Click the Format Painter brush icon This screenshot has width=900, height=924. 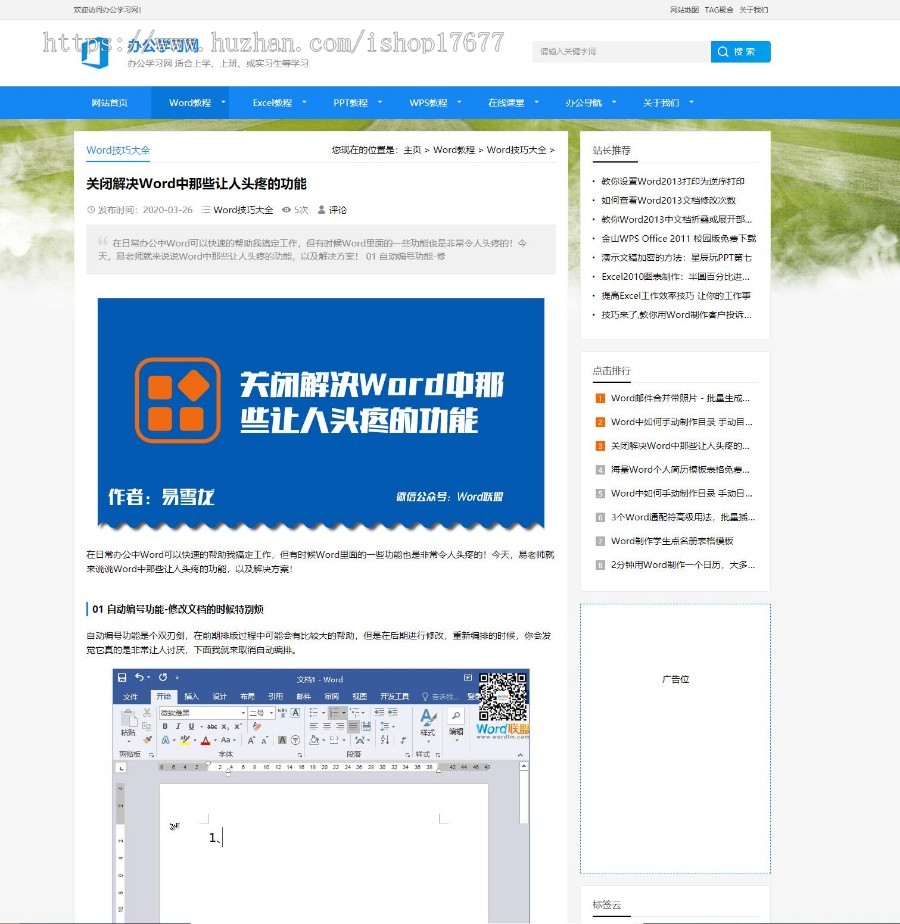point(147,740)
